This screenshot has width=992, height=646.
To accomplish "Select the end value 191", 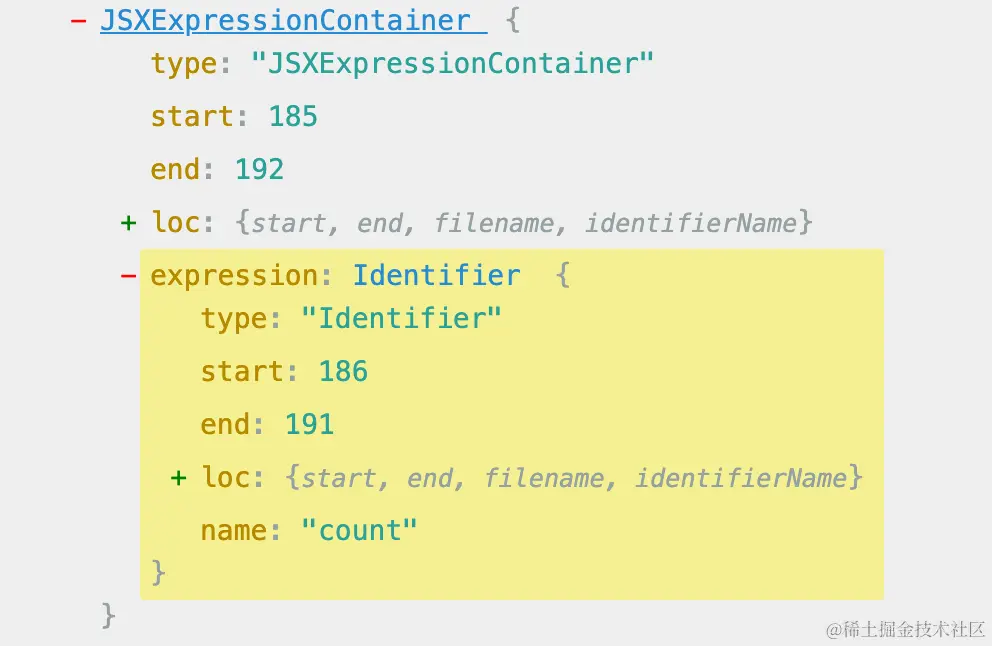I will [x=309, y=425].
